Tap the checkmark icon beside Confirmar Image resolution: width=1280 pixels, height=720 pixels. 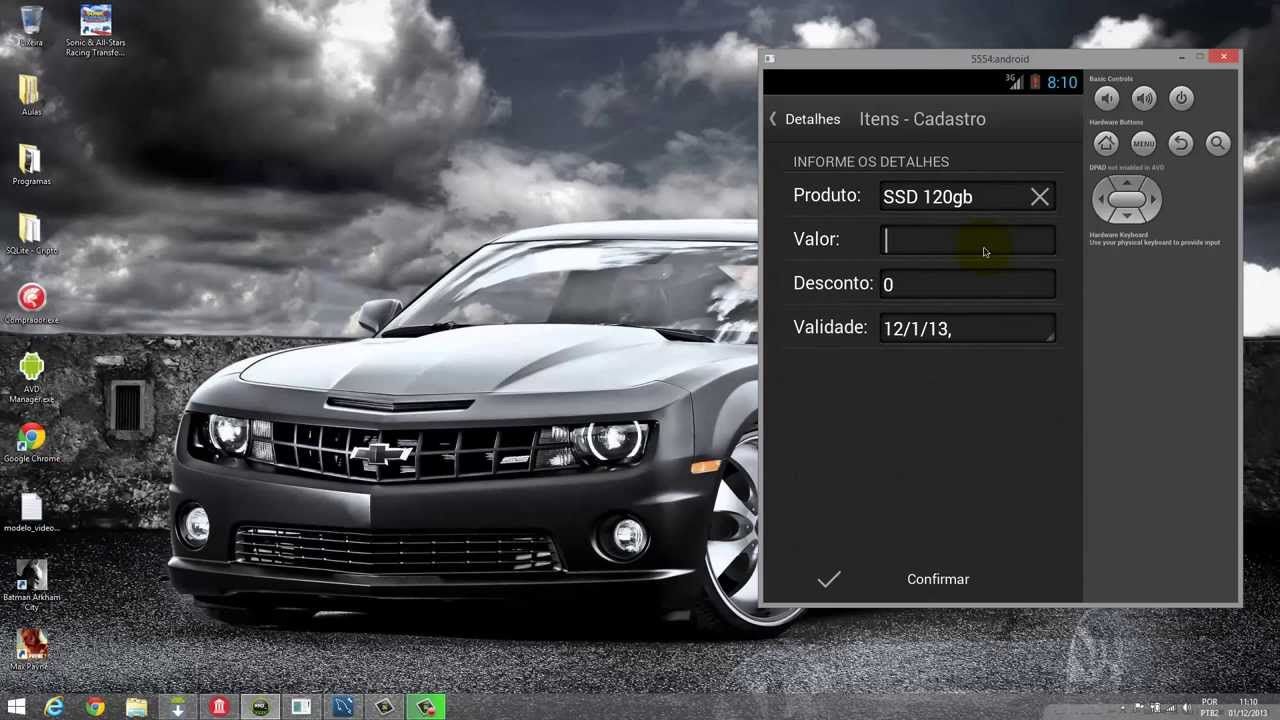pyautogui.click(x=829, y=579)
